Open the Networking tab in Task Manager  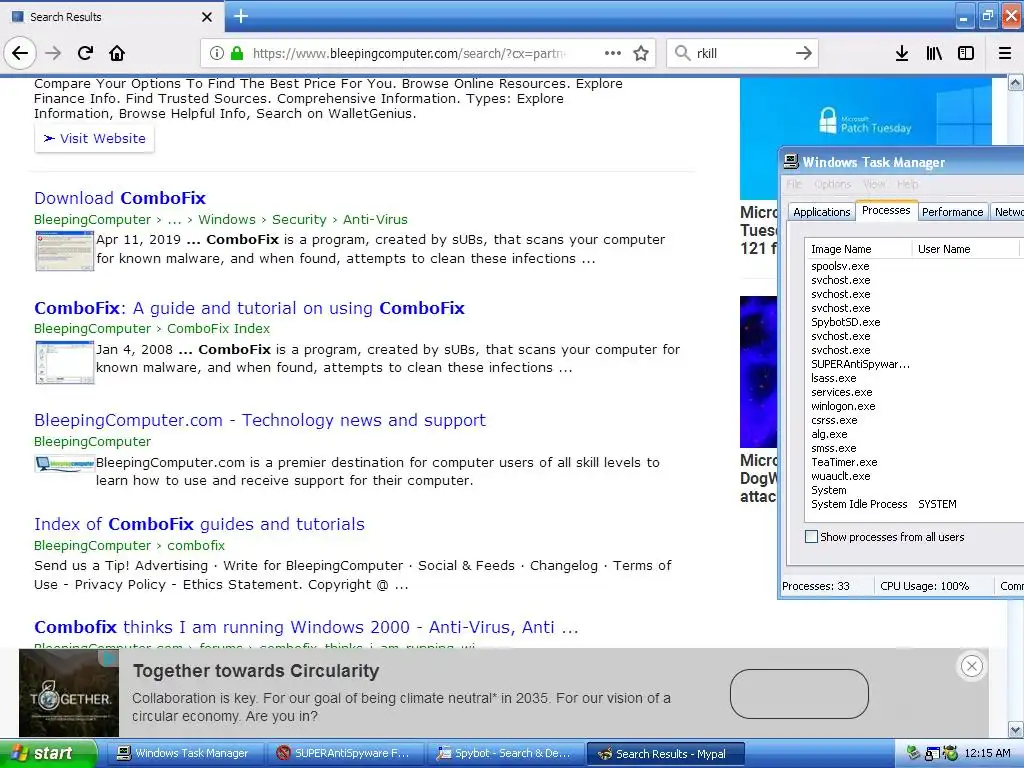[x=1008, y=212]
